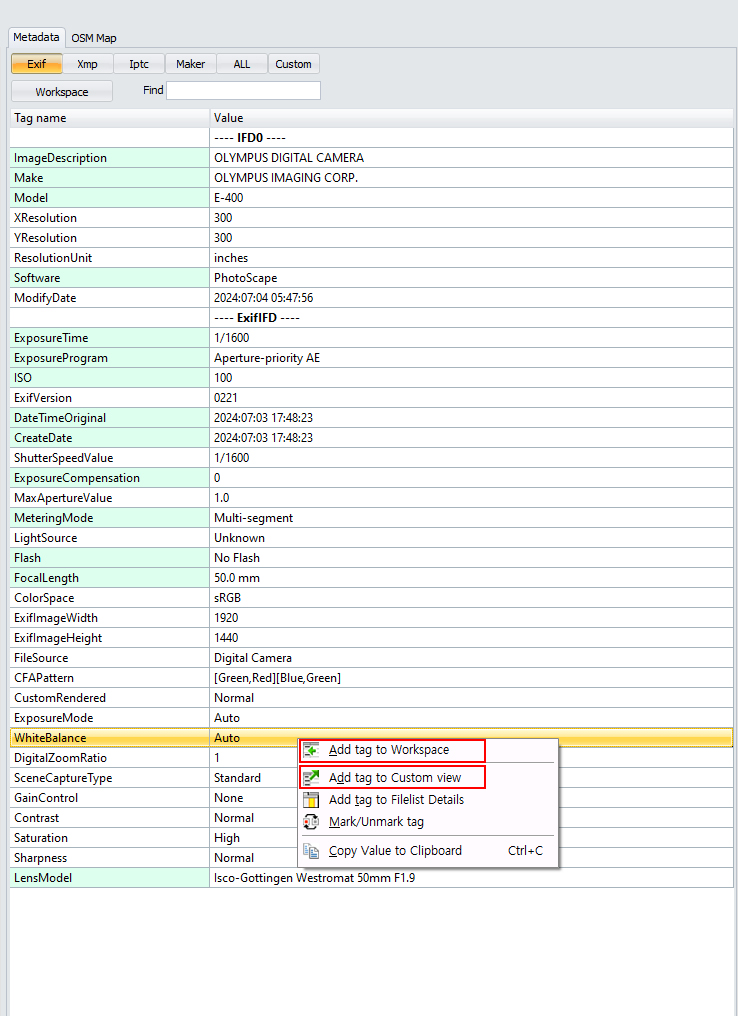Select Mark/Unmark tag menu entry
This screenshot has height=1016, width=738.
(x=428, y=822)
